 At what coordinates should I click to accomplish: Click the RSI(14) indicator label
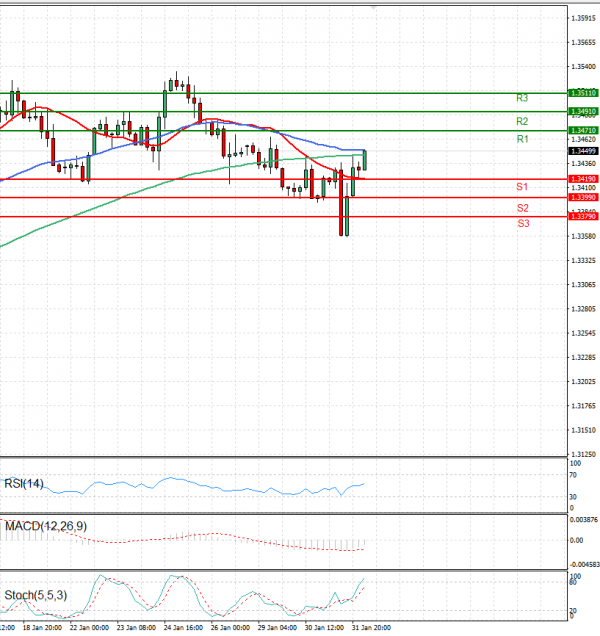pos(24,483)
